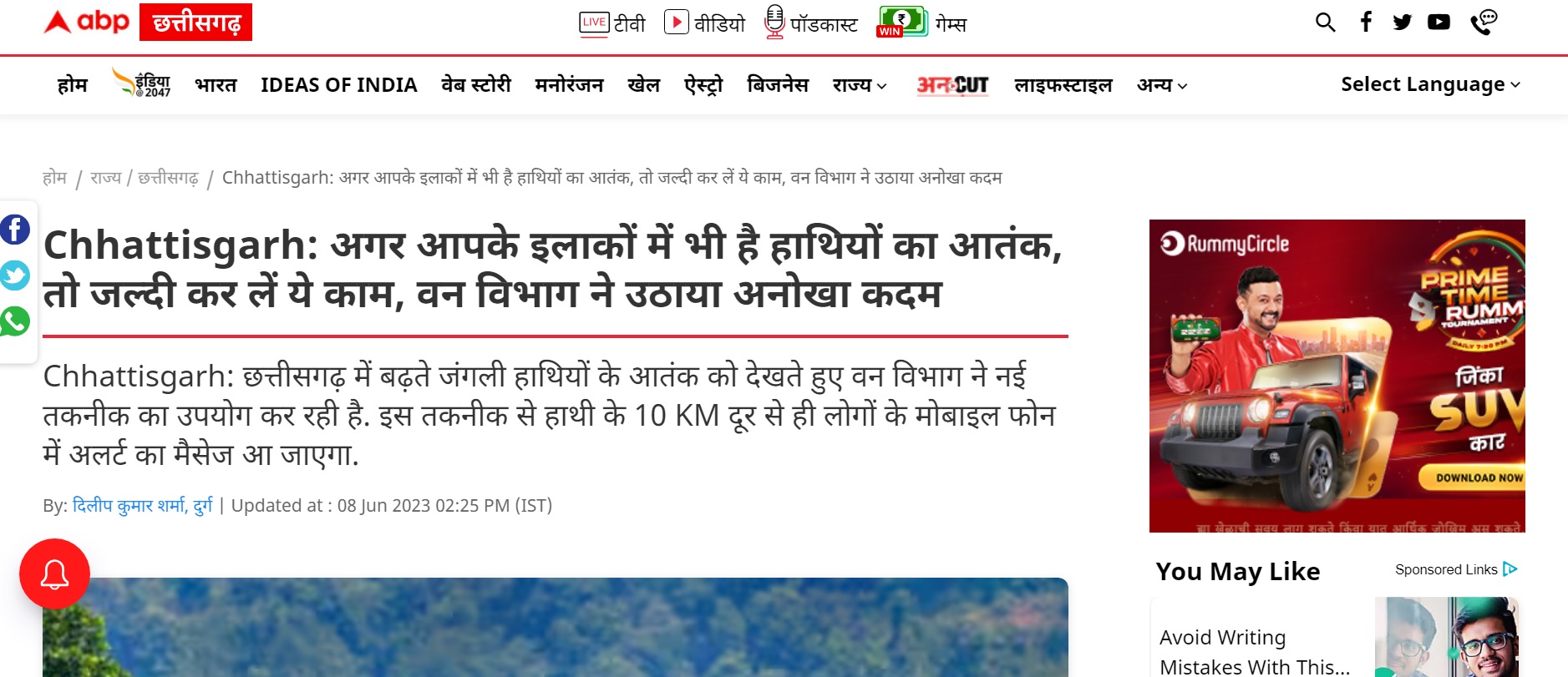Share the article via floating Twitter icon

click(15, 275)
